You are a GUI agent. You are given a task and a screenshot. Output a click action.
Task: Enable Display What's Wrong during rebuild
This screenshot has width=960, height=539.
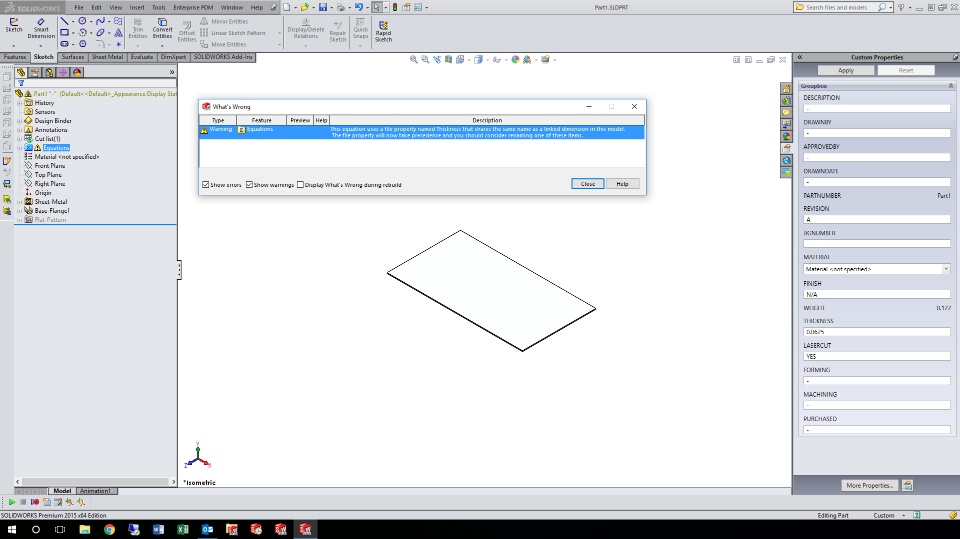300,184
